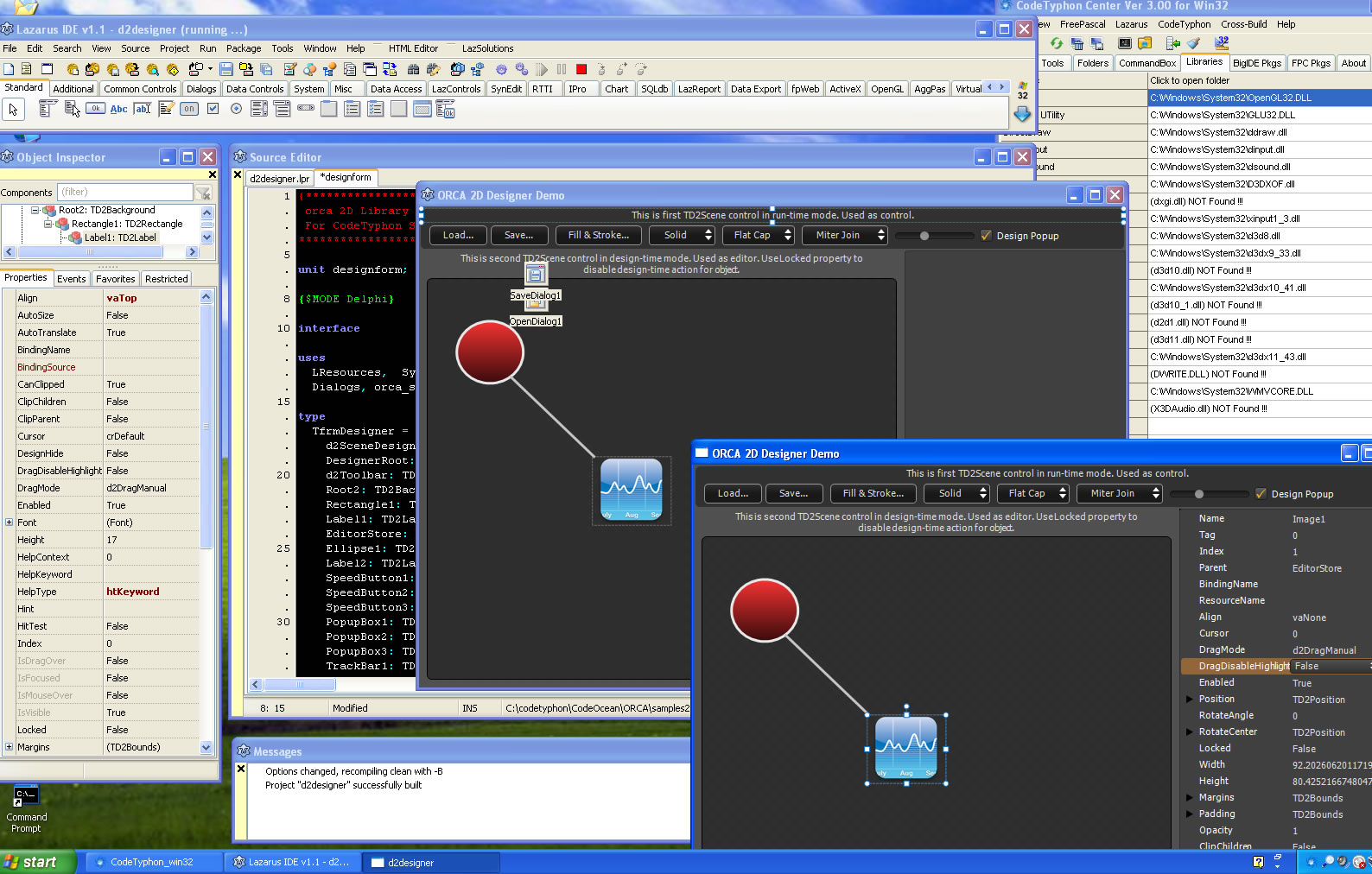The height and width of the screenshot is (874, 1372).
Task: Expand the Padding property in demo inspector
Action: click(x=1190, y=814)
